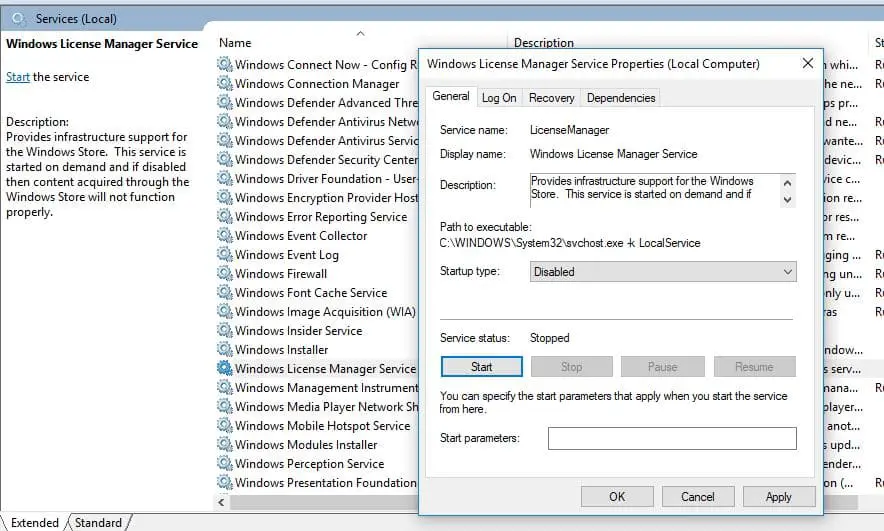Image resolution: width=884 pixels, height=531 pixels.
Task: Select Windows Modules Installer row
Action: click(x=306, y=445)
